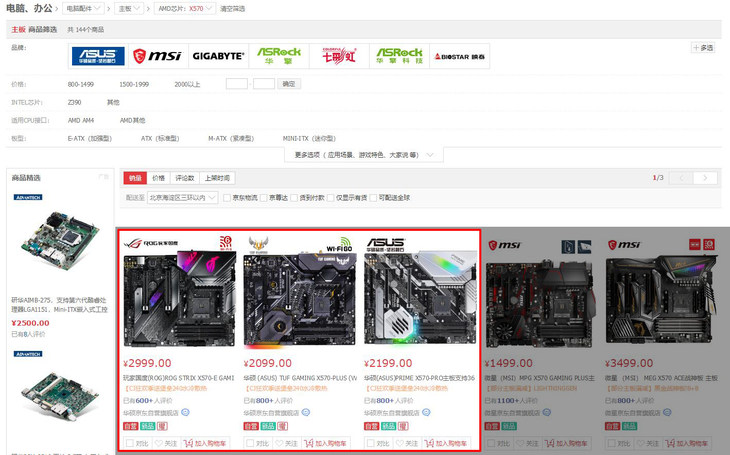
Task: Open seller chat icon for ¥2099.00 TUF GAMING board
Action: click(x=306, y=412)
